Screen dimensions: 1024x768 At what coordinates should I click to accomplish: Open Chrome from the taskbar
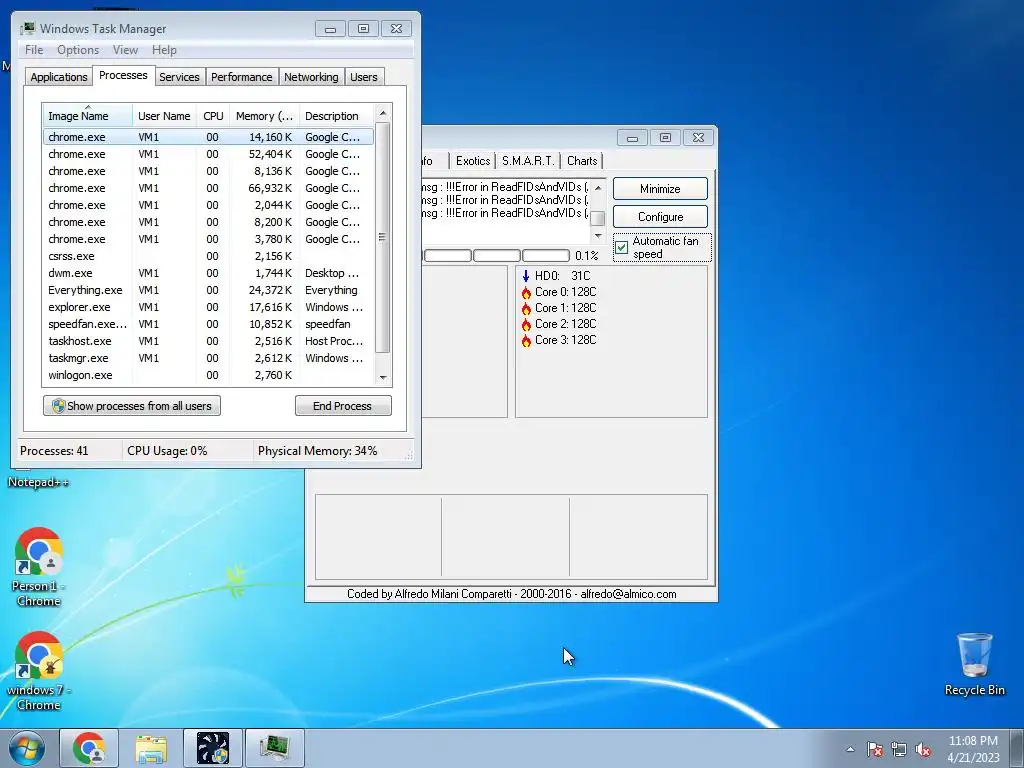pyautogui.click(x=89, y=748)
